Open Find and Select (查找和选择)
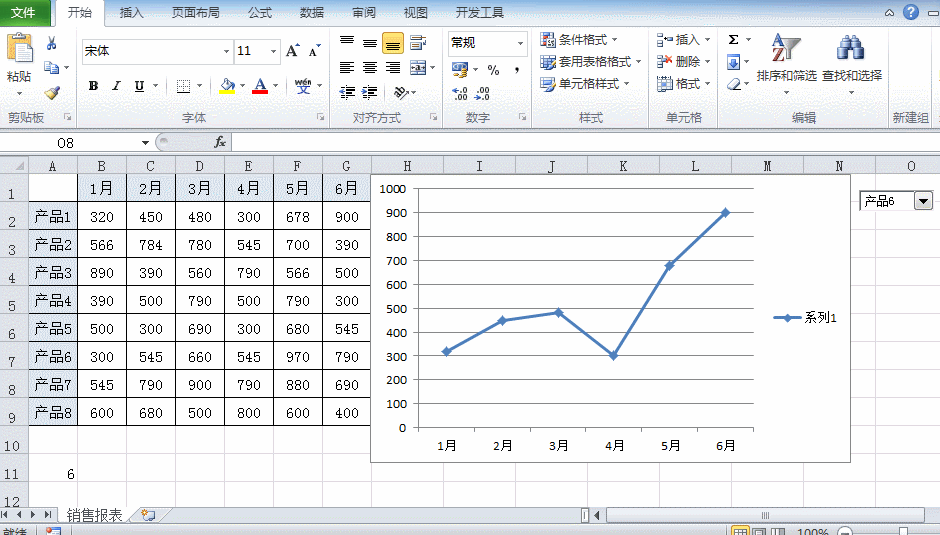The height and width of the screenshot is (535, 940). (851, 65)
